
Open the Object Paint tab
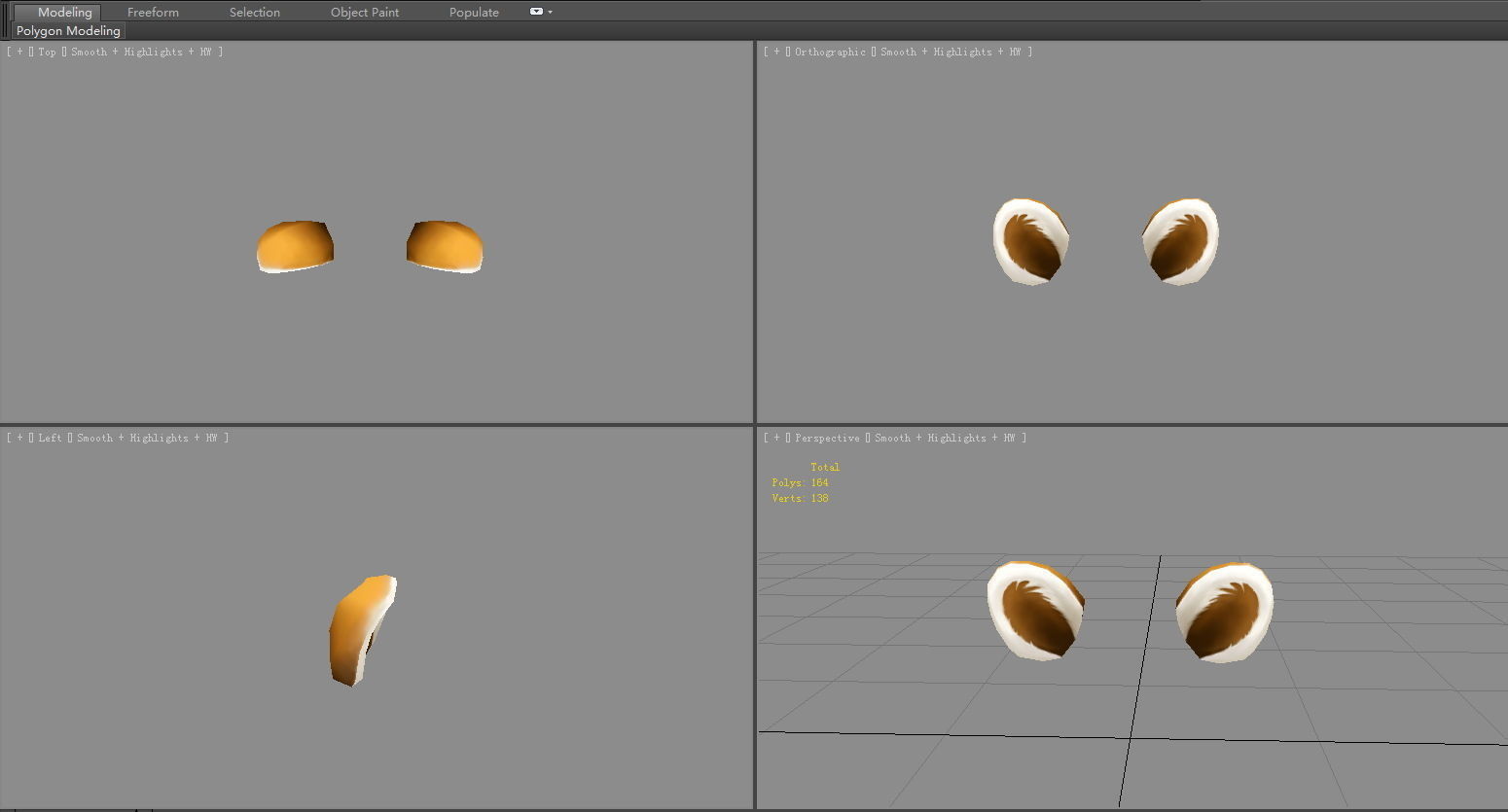click(x=365, y=13)
